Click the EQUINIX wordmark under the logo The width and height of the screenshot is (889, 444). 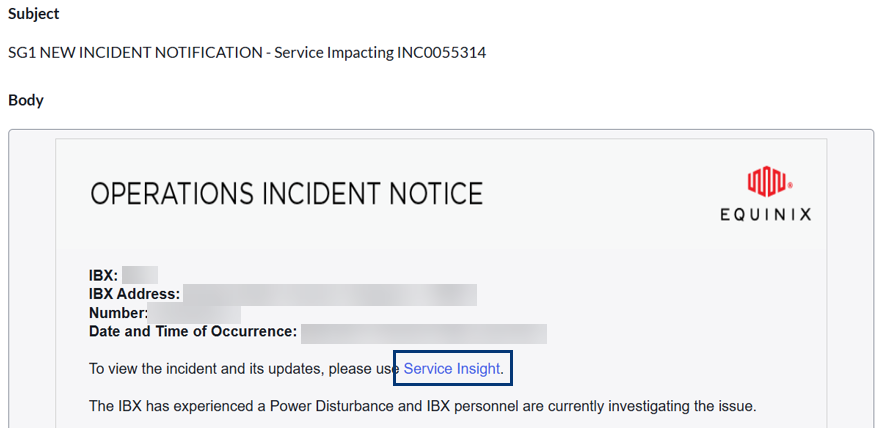coord(765,214)
